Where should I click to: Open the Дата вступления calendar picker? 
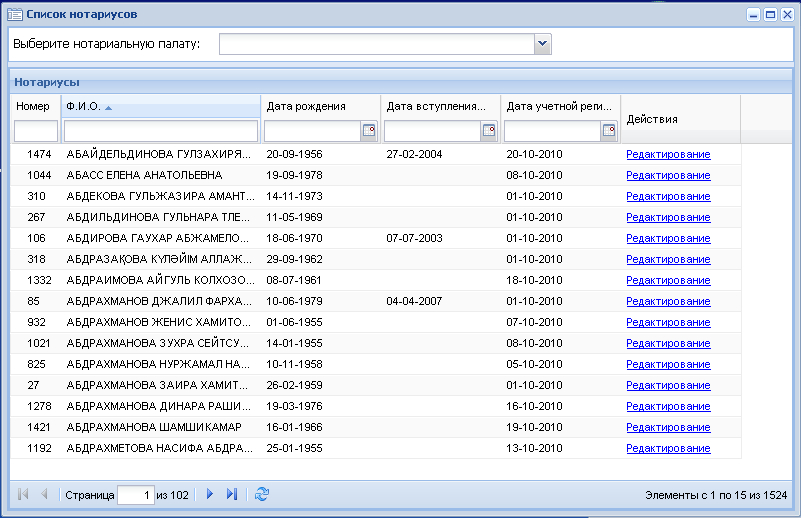click(x=489, y=131)
